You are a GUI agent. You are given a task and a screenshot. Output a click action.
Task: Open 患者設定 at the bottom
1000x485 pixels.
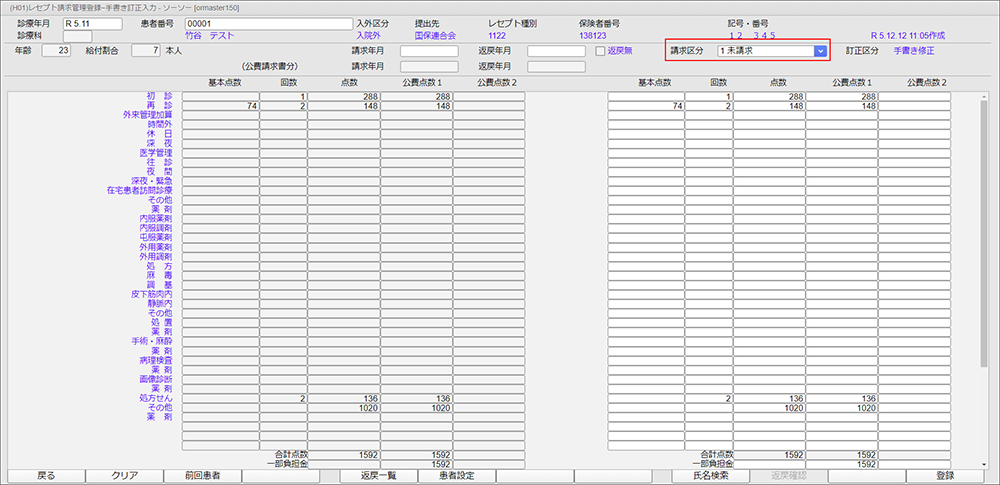pyautogui.click(x=455, y=476)
